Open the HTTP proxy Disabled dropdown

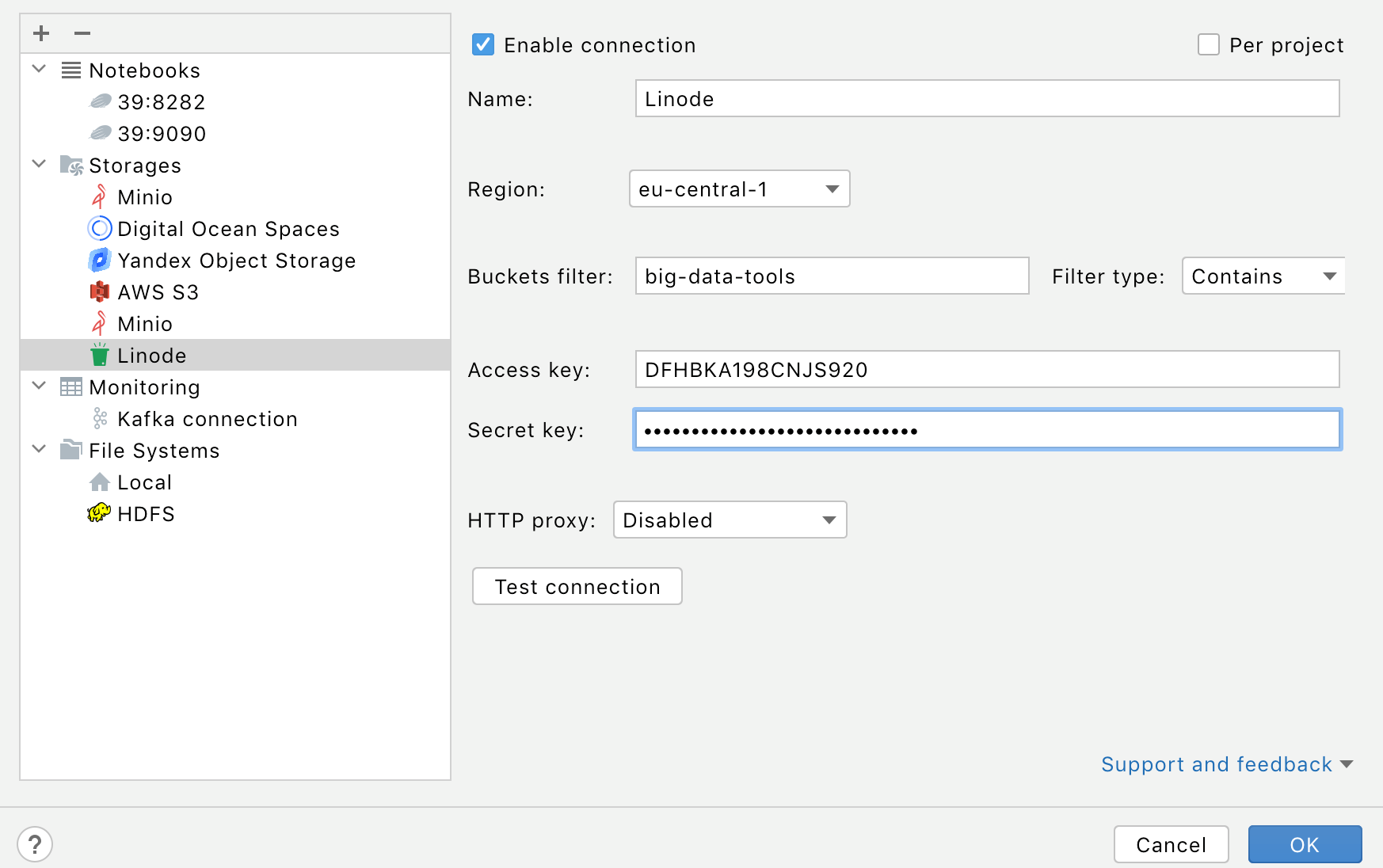tap(730, 520)
